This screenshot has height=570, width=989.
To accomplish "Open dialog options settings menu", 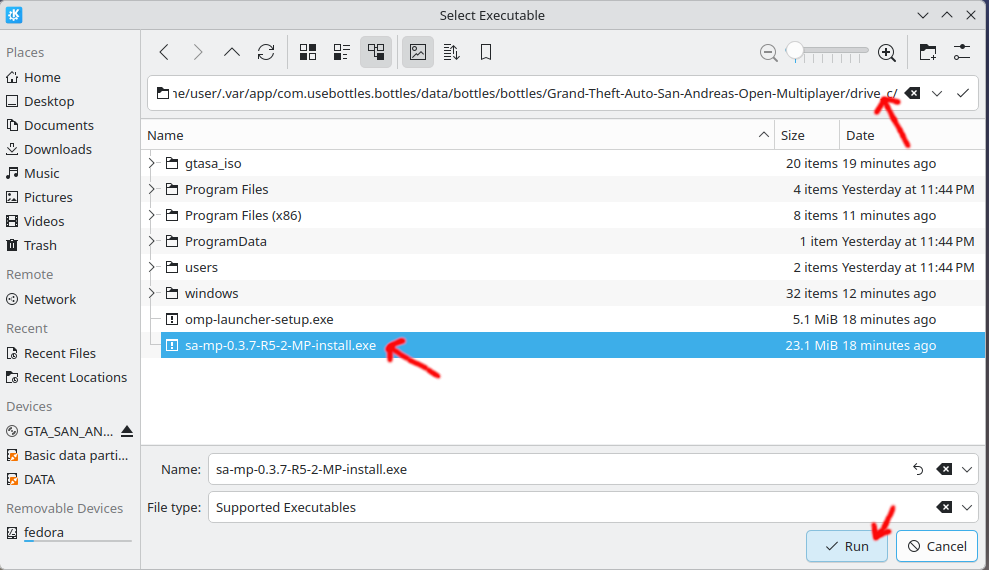I will coord(962,52).
